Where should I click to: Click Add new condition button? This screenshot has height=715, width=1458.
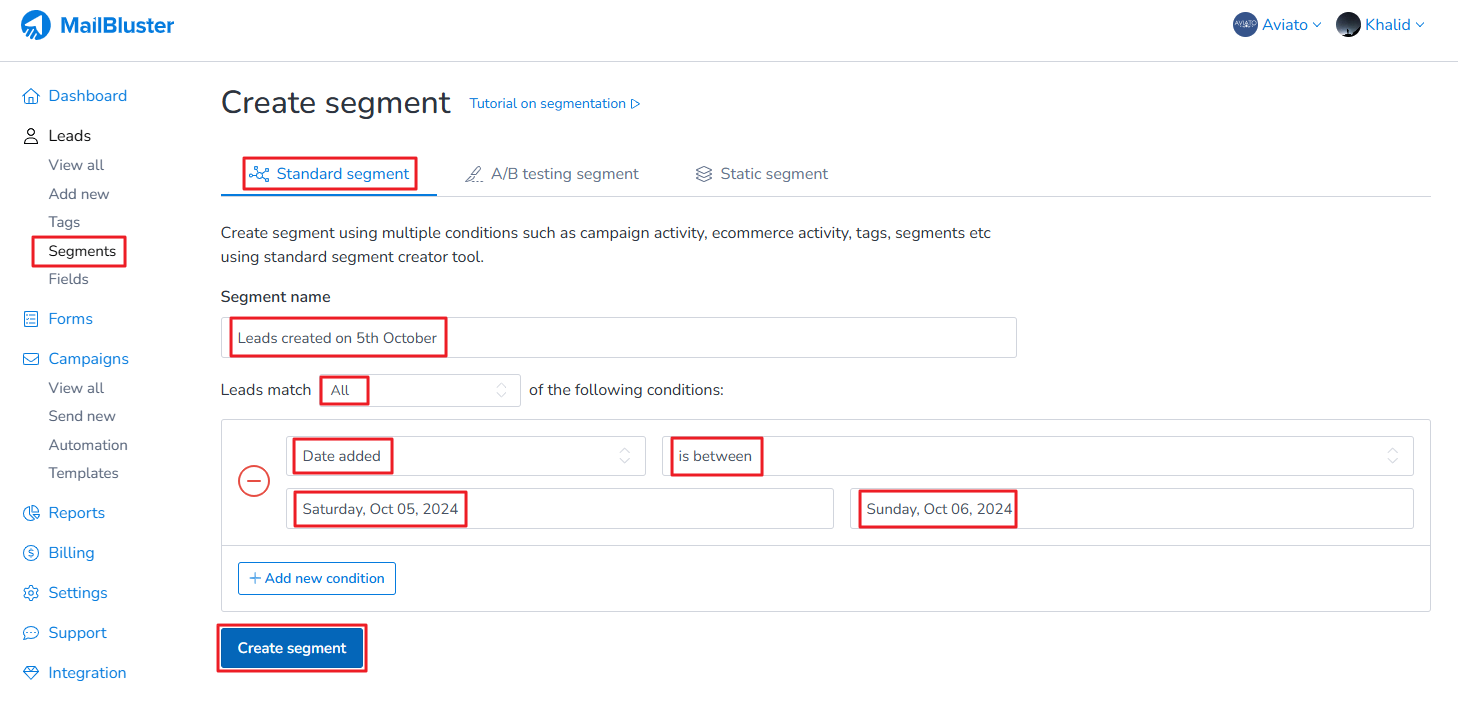pos(317,578)
